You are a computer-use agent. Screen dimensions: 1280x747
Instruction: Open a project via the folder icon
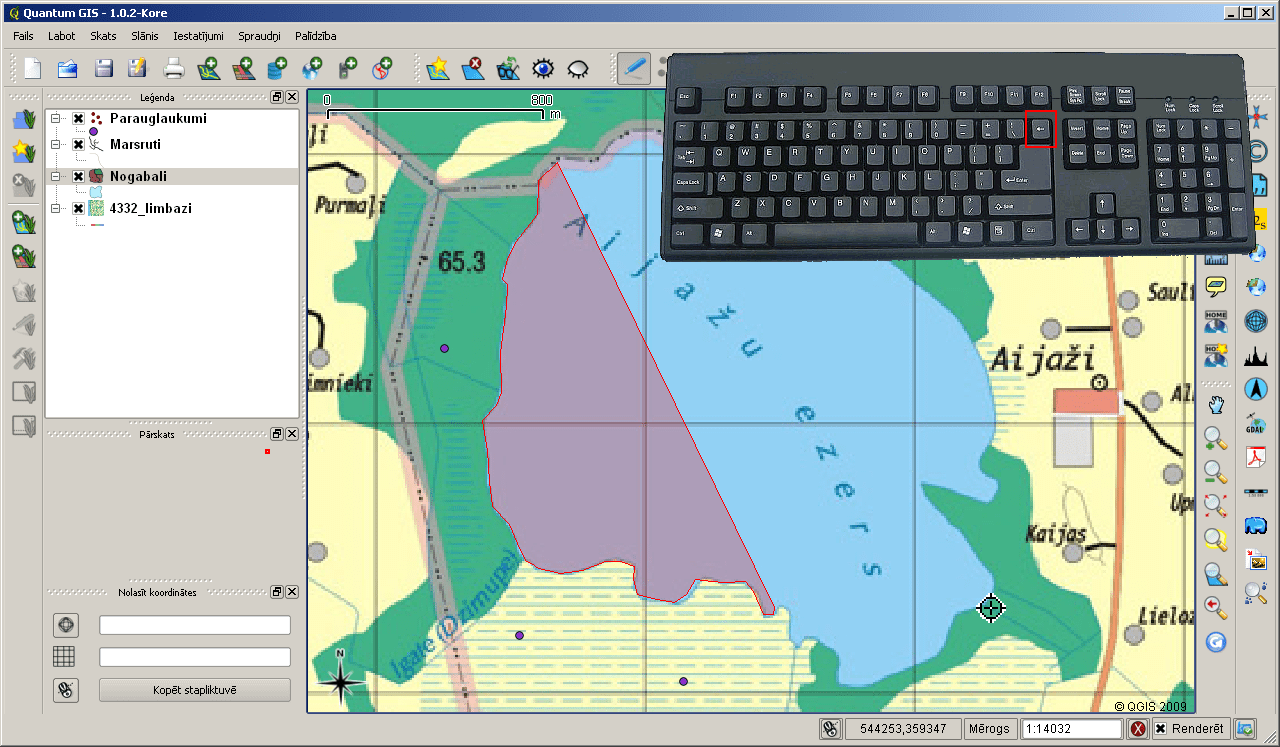point(68,68)
